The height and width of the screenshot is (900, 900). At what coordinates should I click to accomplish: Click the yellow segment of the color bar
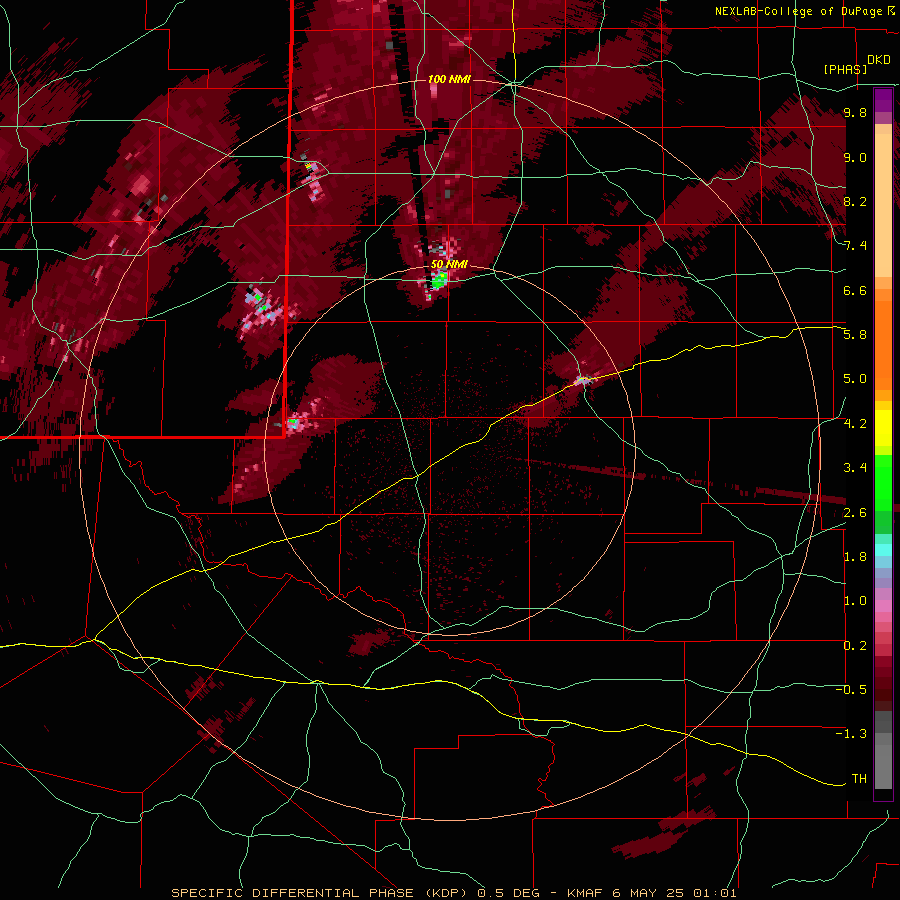point(883,428)
